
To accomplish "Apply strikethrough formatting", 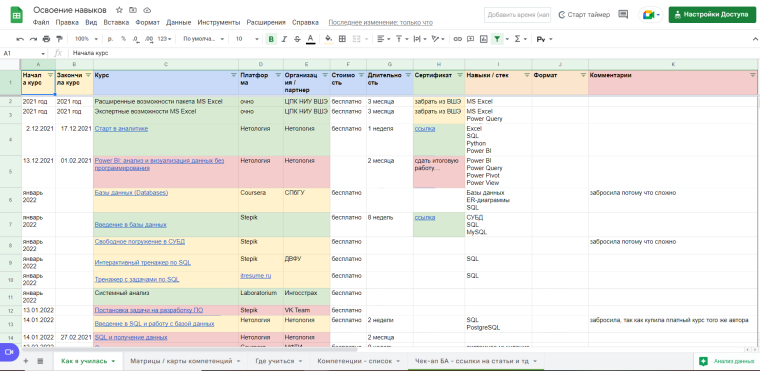I will [x=297, y=39].
